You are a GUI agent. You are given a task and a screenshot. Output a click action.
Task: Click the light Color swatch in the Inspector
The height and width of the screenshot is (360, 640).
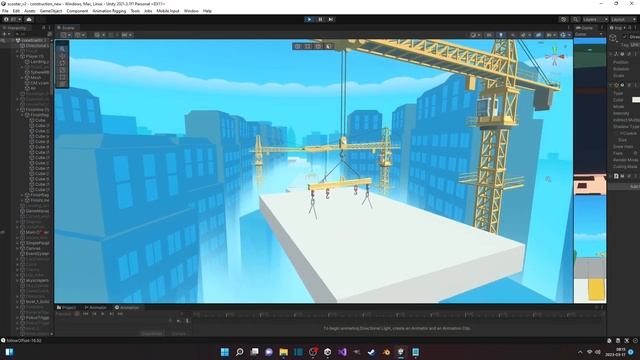coord(636,100)
